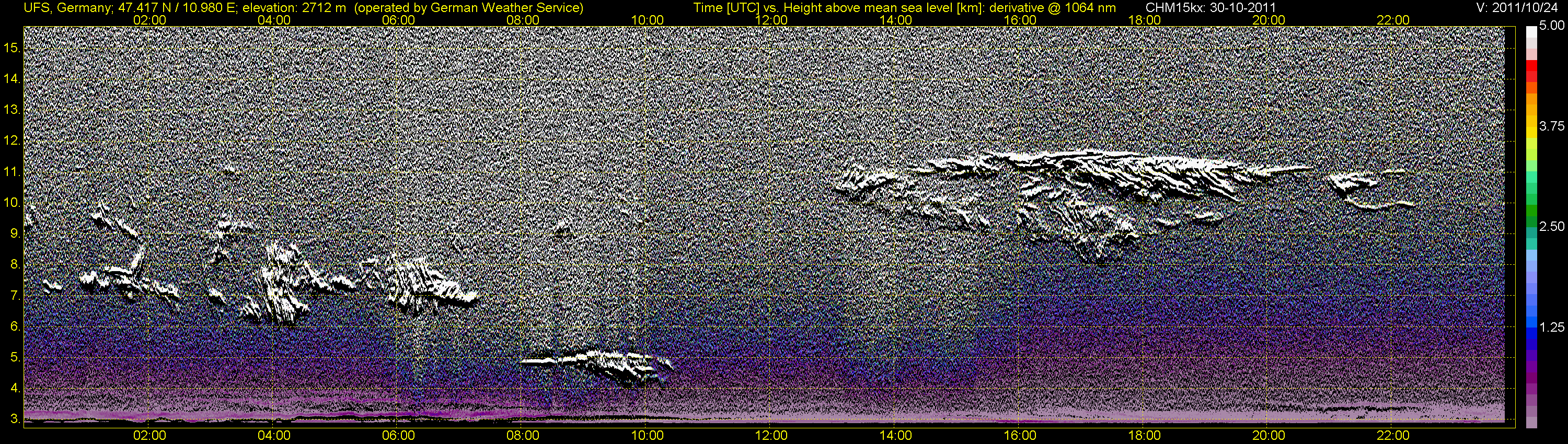Click the '12.' height axis label
The width and height of the screenshot is (1568, 444).
pyautogui.click(x=12, y=141)
